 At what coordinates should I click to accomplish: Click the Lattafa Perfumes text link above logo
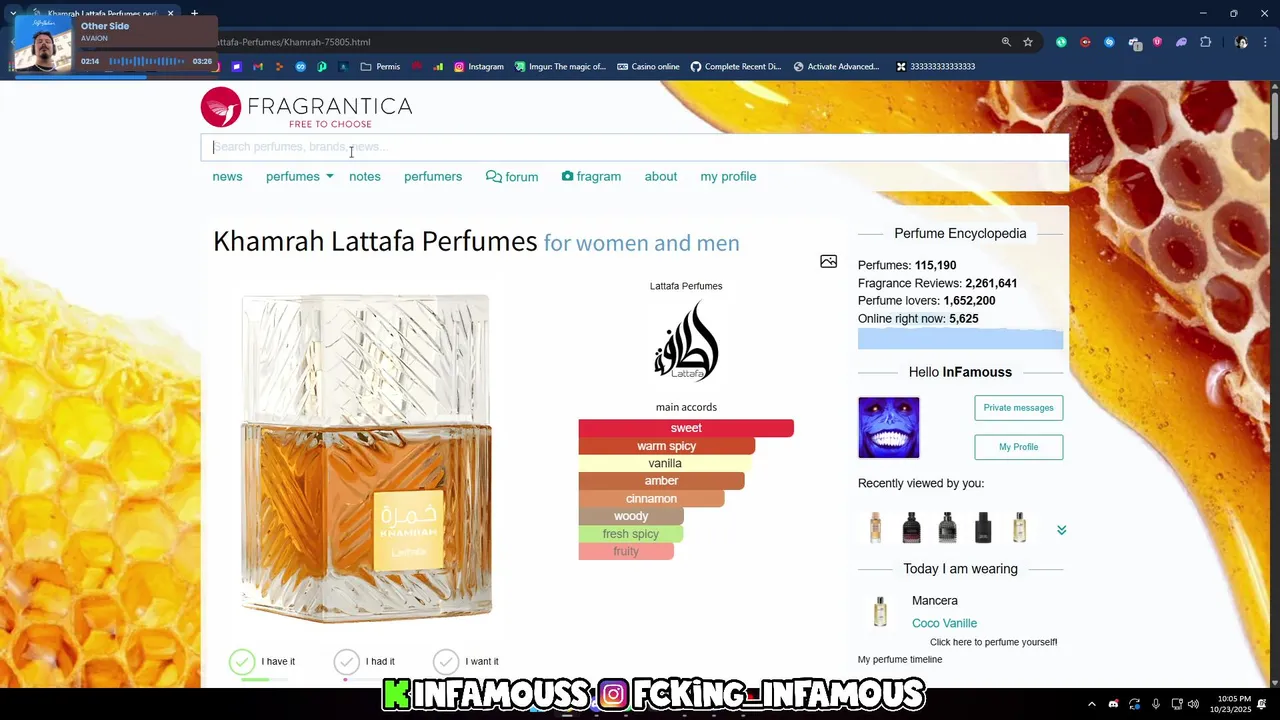(686, 286)
